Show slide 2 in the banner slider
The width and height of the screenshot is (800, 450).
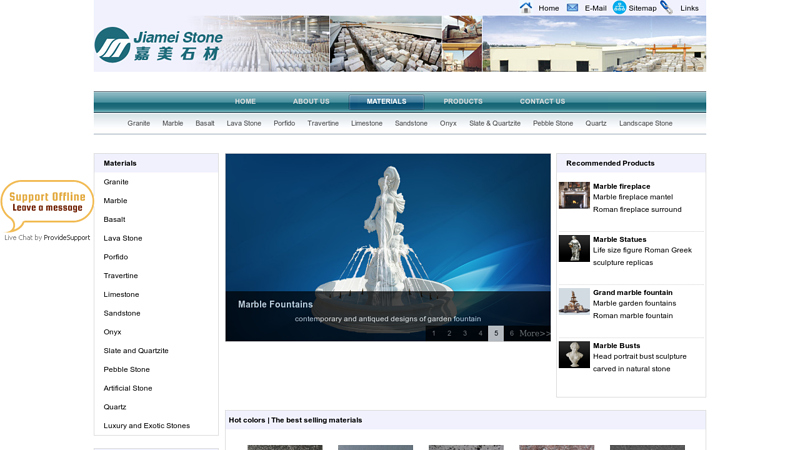(x=449, y=334)
